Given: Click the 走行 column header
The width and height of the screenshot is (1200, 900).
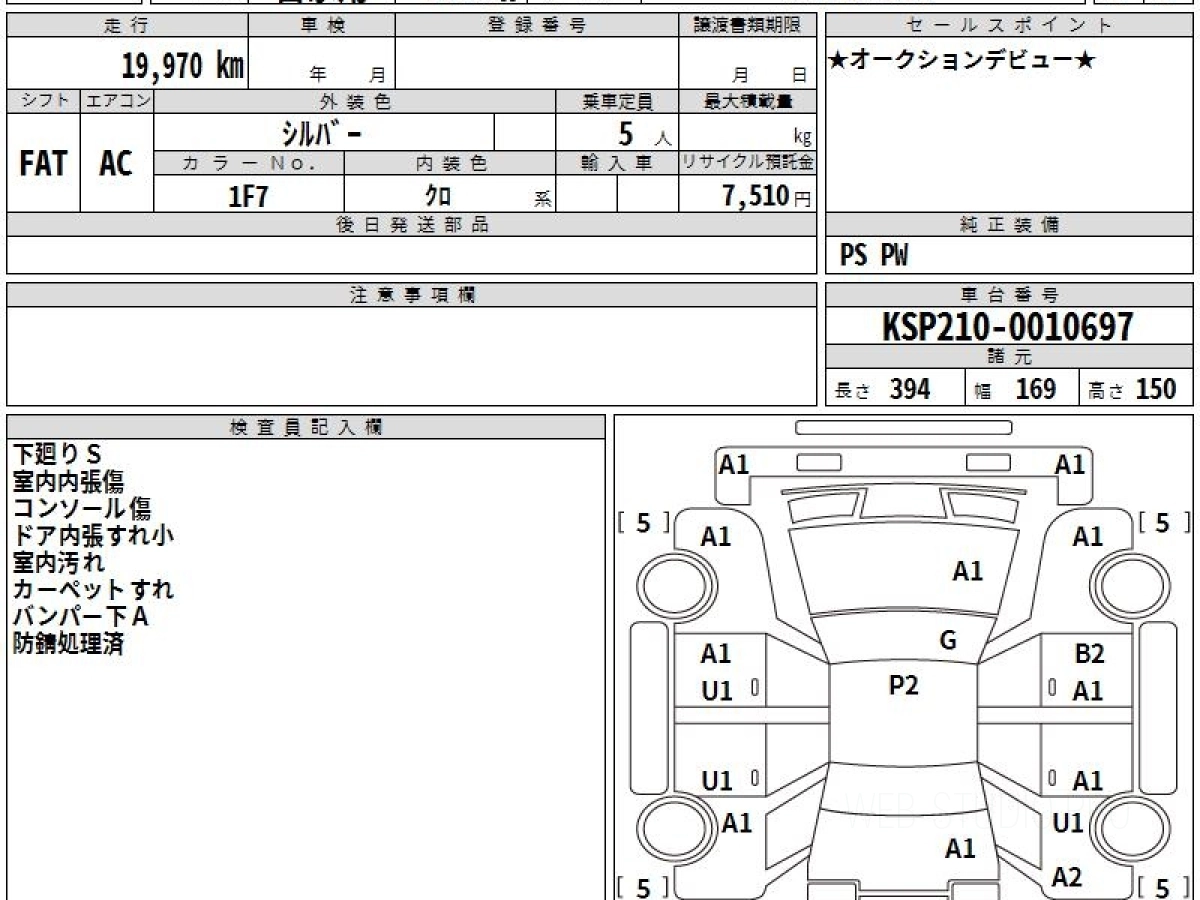Looking at the screenshot, I should click(x=127, y=26).
